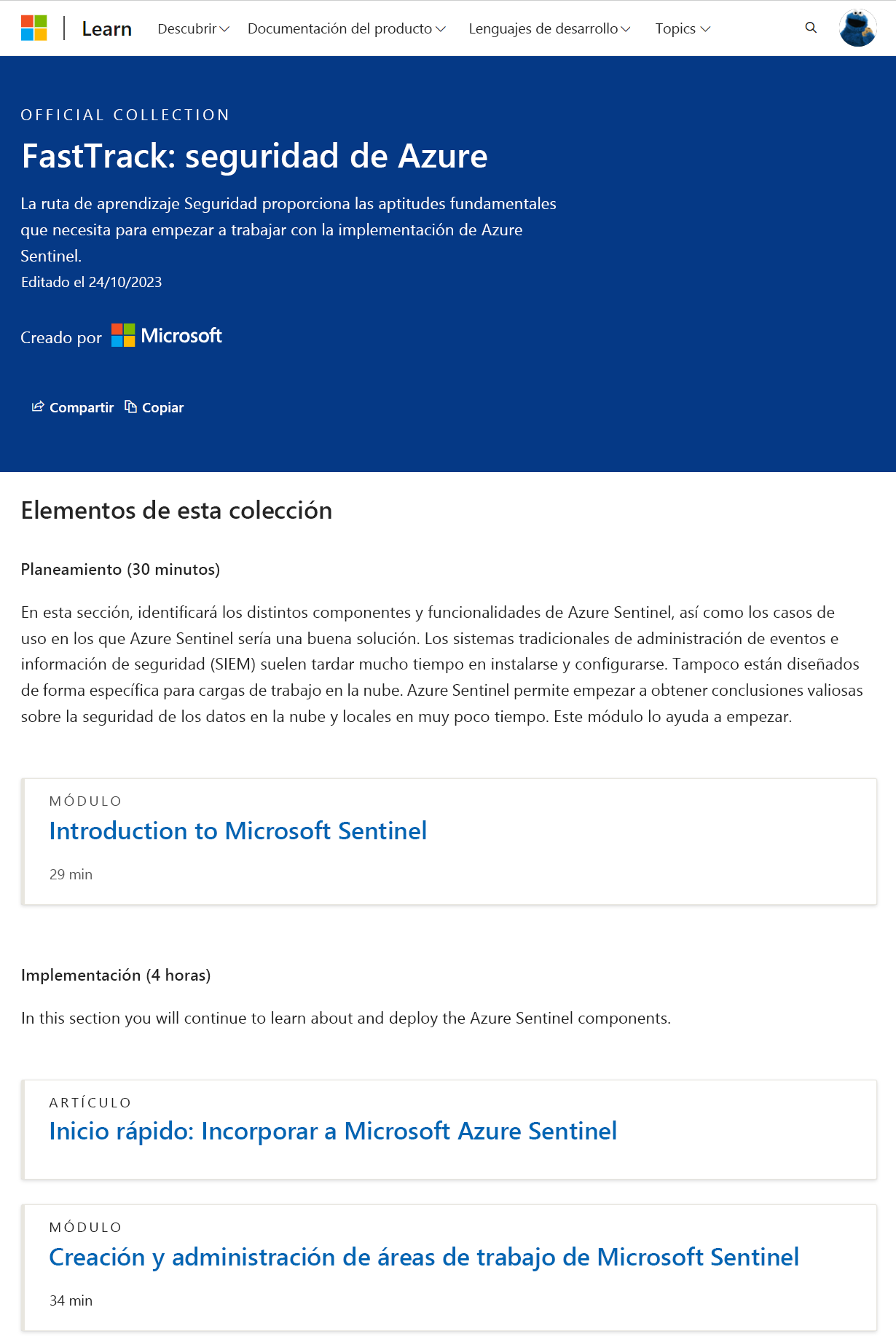Open the search icon
The height and width of the screenshot is (1342, 896).
(x=810, y=28)
